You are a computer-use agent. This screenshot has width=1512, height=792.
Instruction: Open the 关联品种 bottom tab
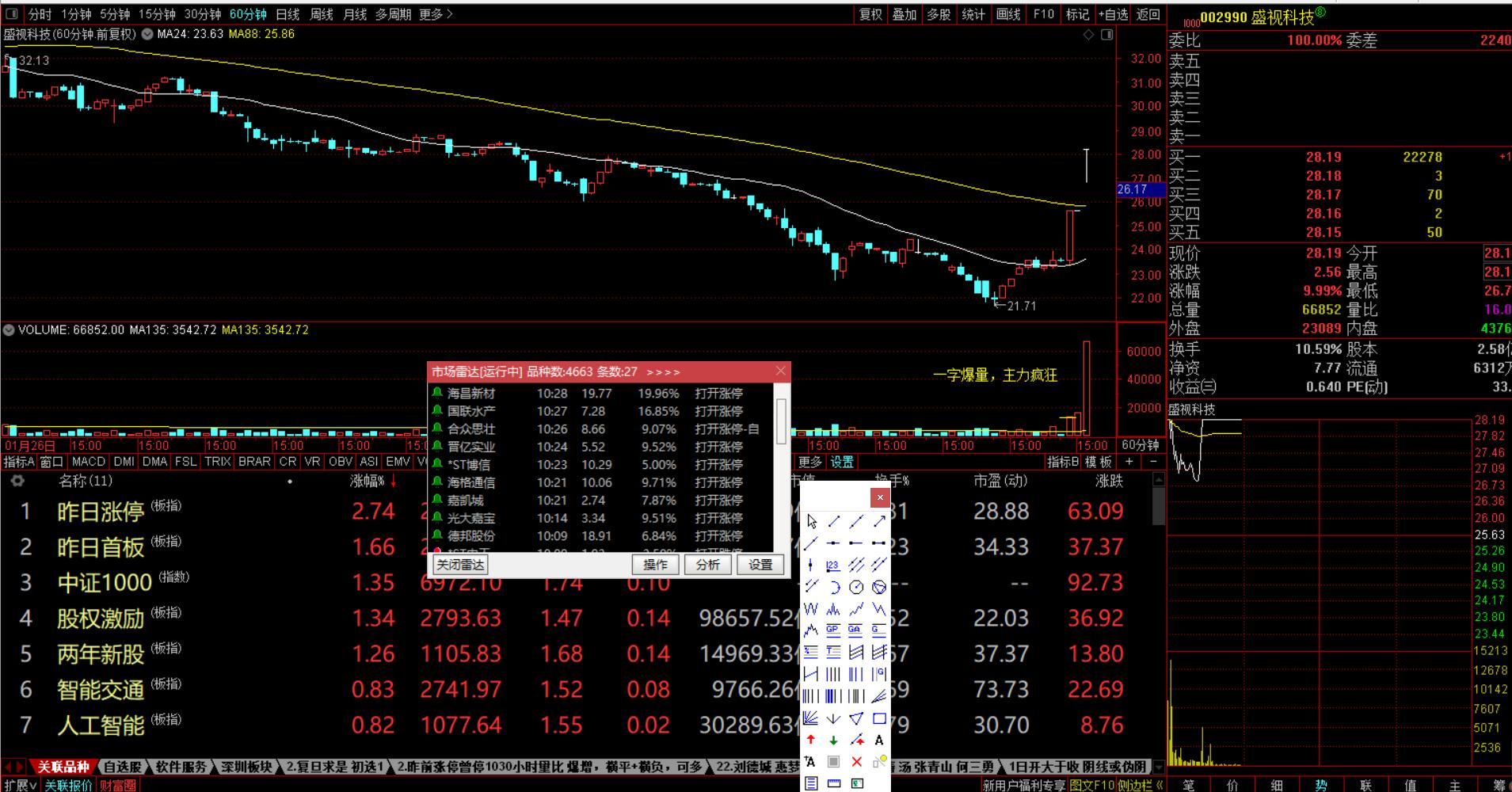tap(63, 767)
